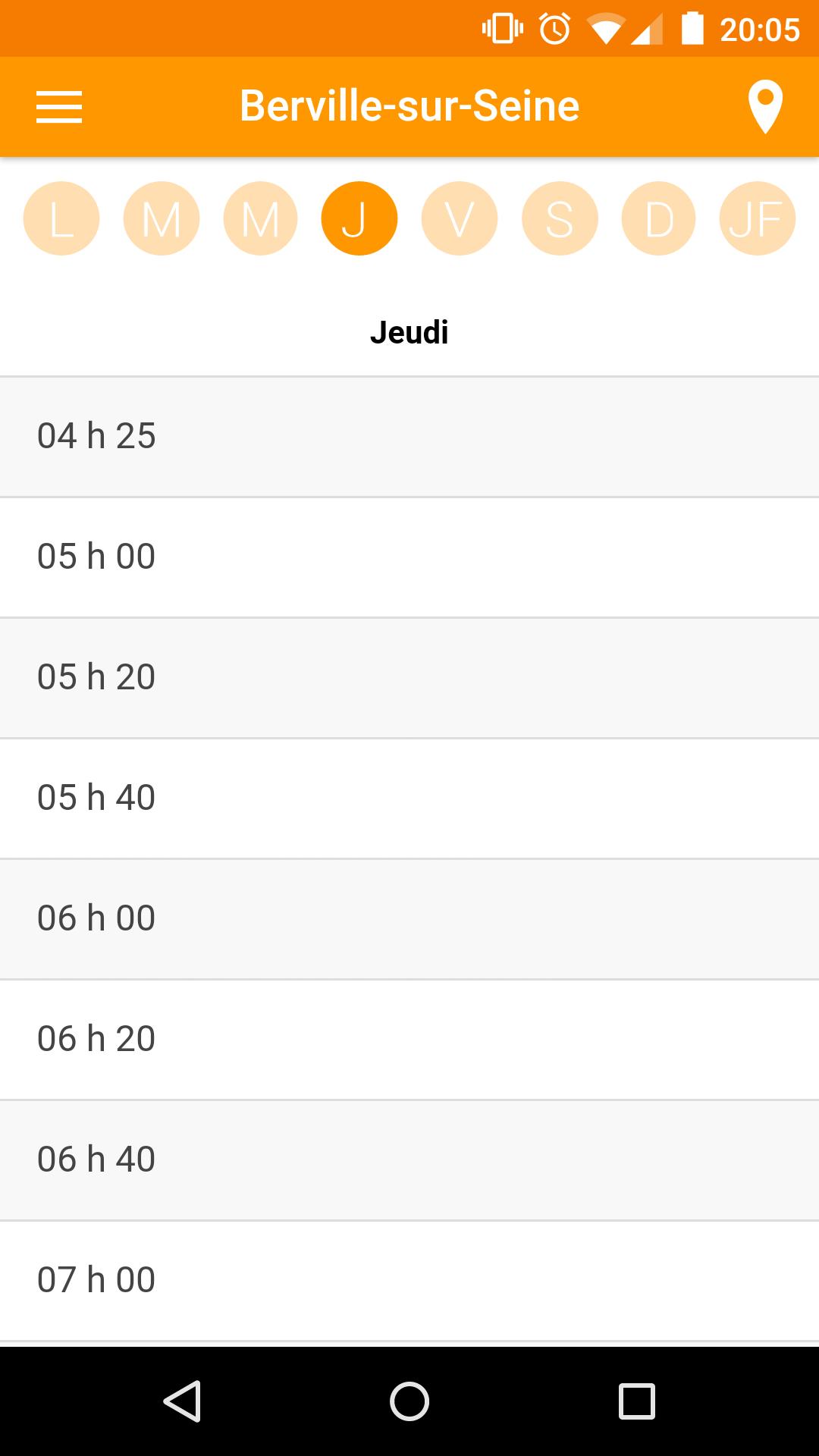Screen dimensions: 819x1456
Task: Select the Samedi (S) day circle
Action: coord(560,219)
